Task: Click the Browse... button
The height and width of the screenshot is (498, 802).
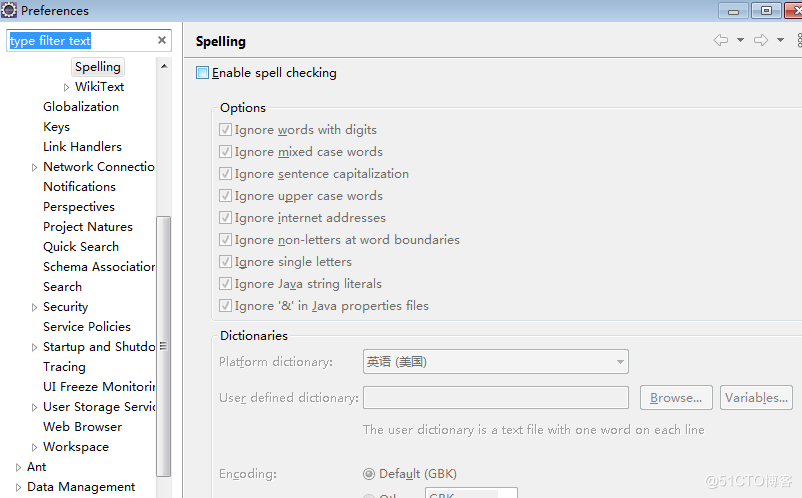Action: [x=676, y=398]
